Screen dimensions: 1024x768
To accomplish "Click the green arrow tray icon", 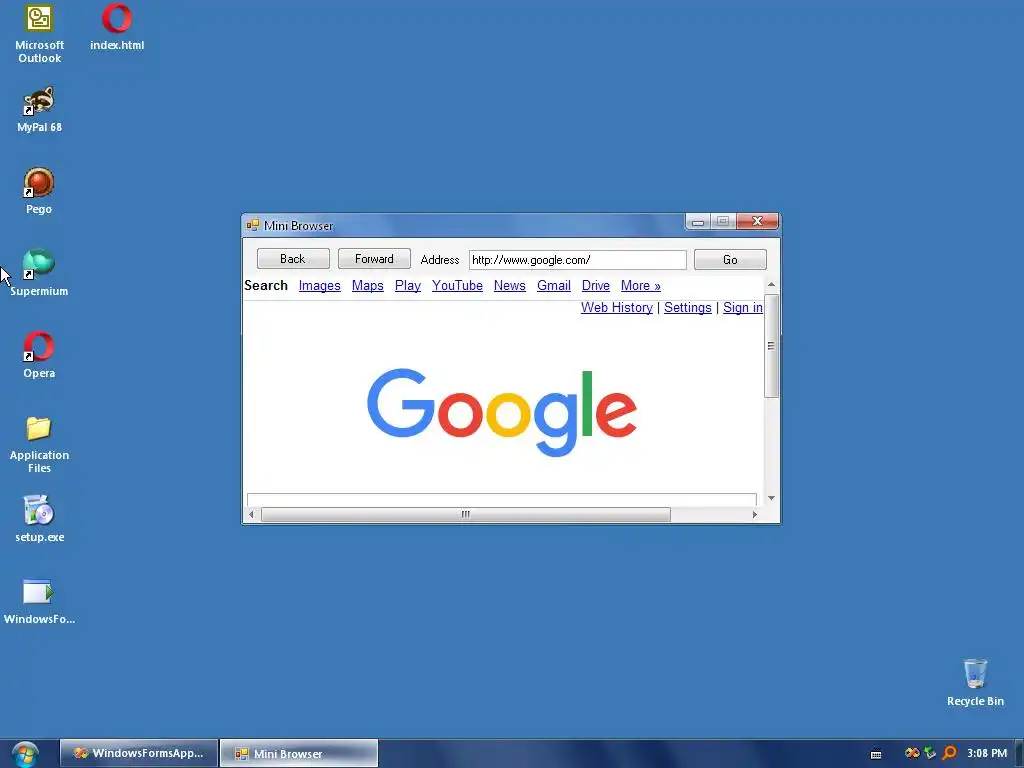I will pyautogui.click(x=930, y=753).
